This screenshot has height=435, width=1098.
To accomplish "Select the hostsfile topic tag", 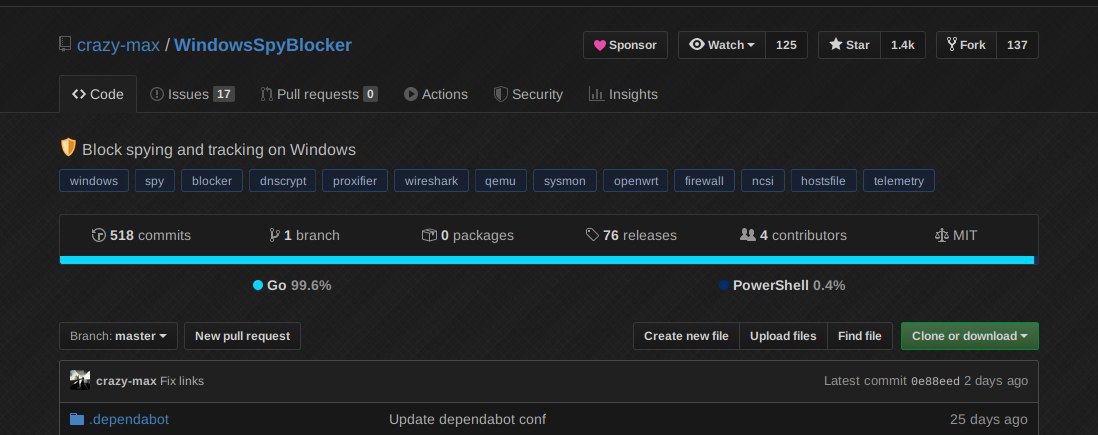I will click(824, 181).
